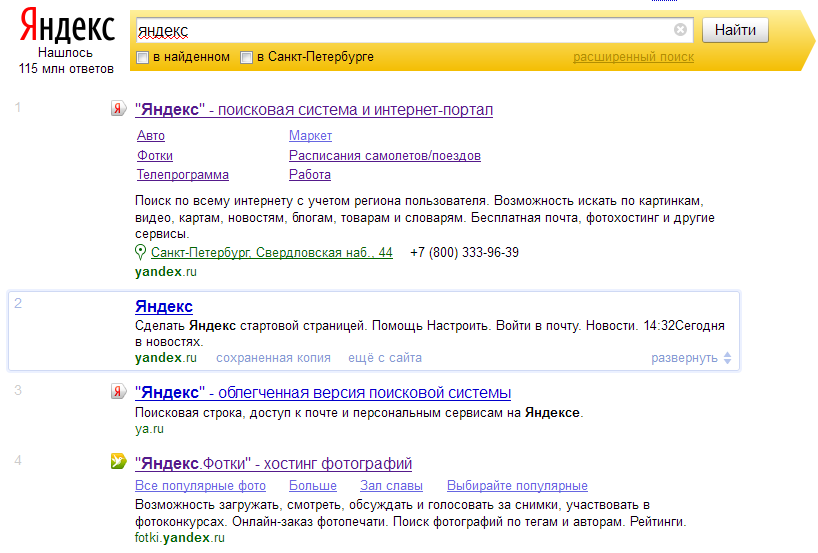The height and width of the screenshot is (553, 818).
Task: Click the "115 млн ответов" results count
Action: [x=66, y=68]
